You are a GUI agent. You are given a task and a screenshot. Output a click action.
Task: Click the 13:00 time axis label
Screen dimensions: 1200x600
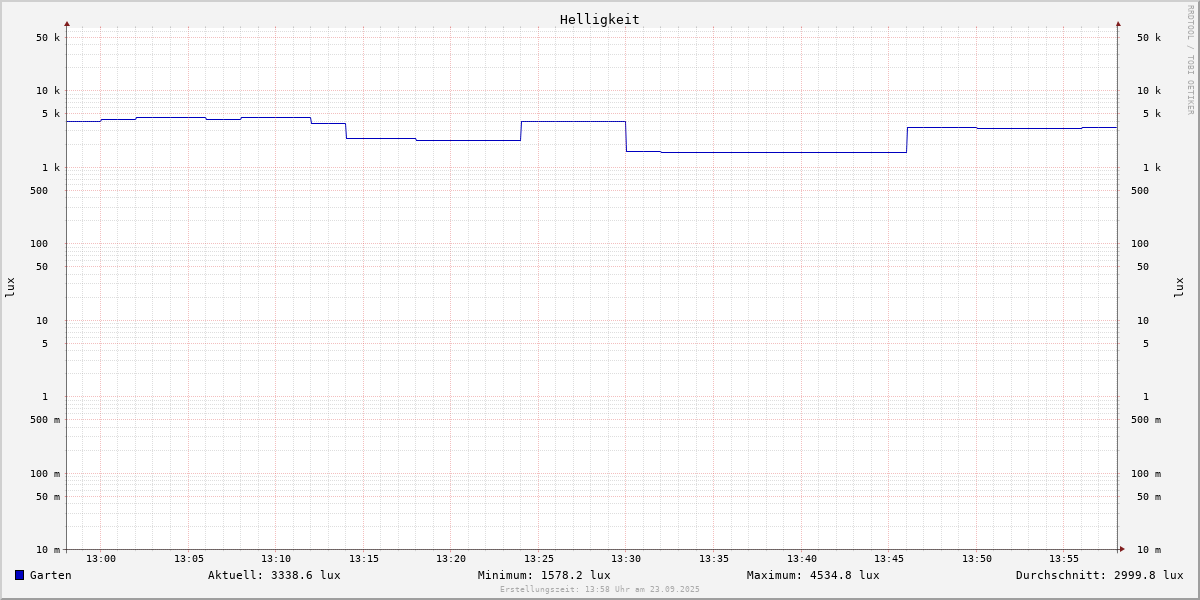pos(101,559)
